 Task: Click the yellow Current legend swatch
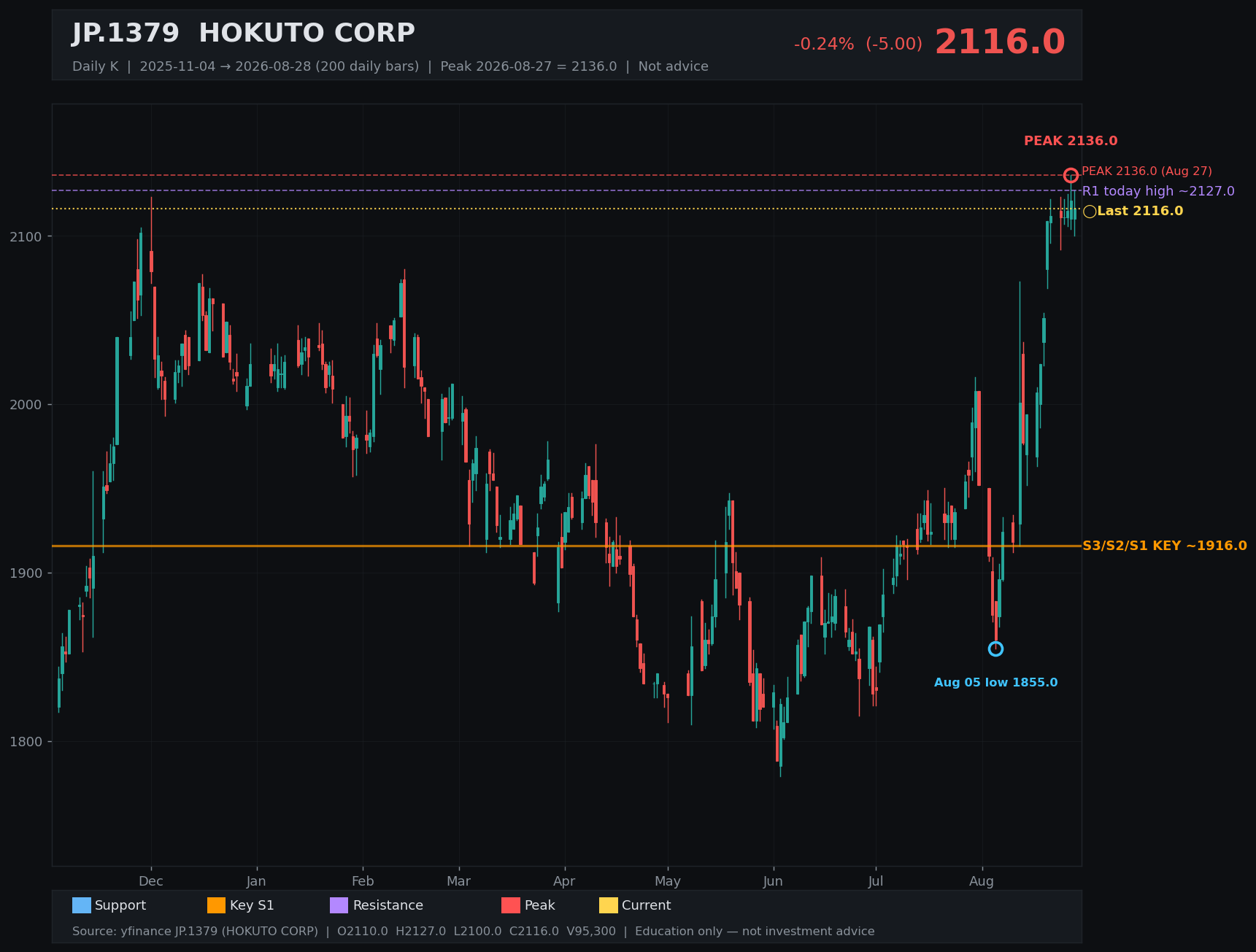pyautogui.click(x=609, y=905)
